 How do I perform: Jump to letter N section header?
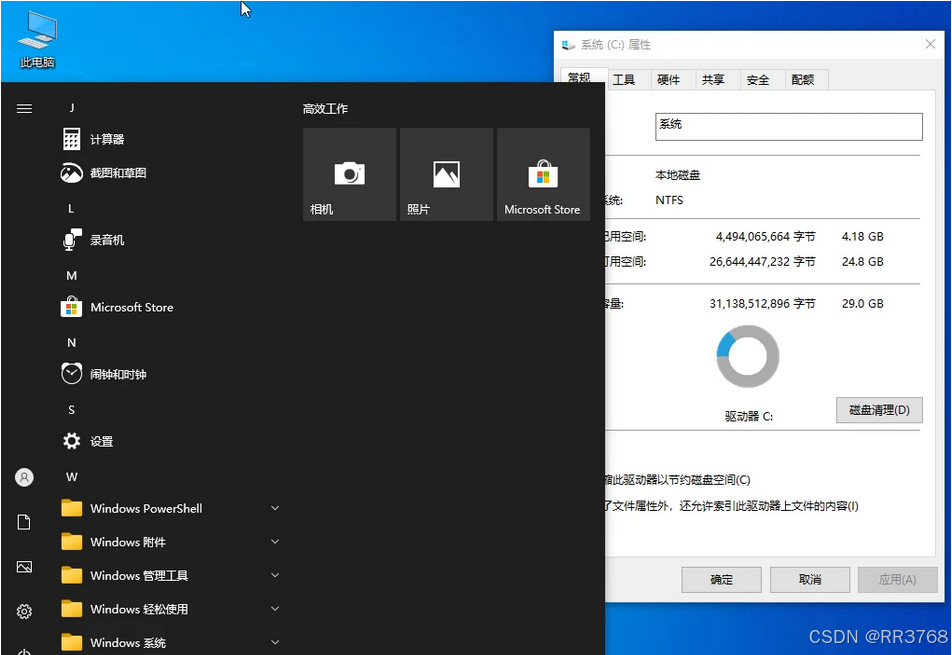(72, 343)
